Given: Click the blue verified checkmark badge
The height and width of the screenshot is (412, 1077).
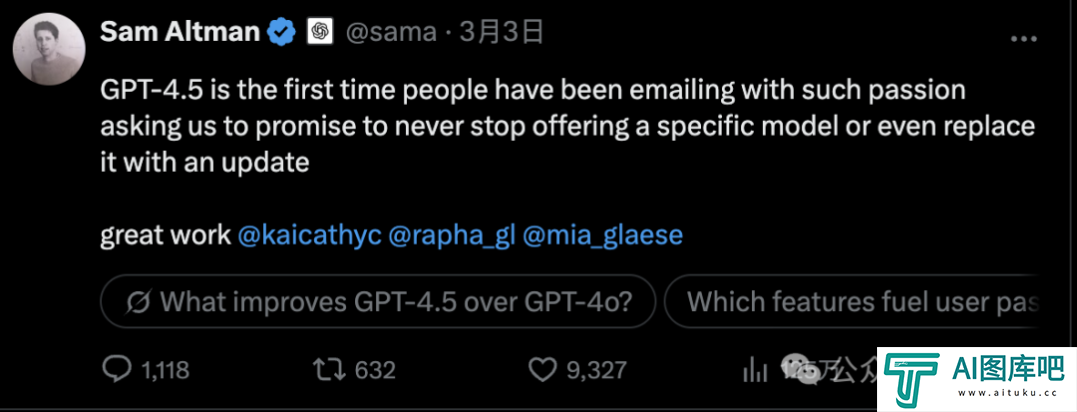Looking at the screenshot, I should coord(282,33).
